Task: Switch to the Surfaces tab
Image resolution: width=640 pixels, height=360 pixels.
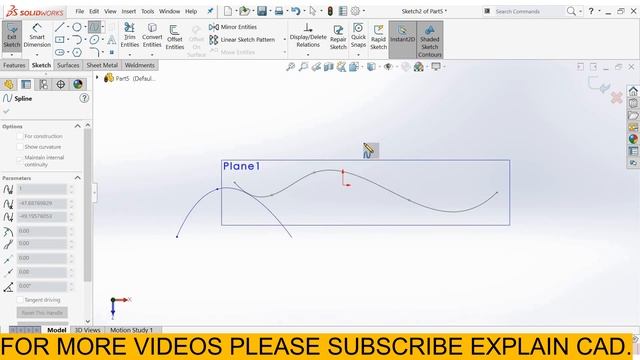Action: point(68,65)
